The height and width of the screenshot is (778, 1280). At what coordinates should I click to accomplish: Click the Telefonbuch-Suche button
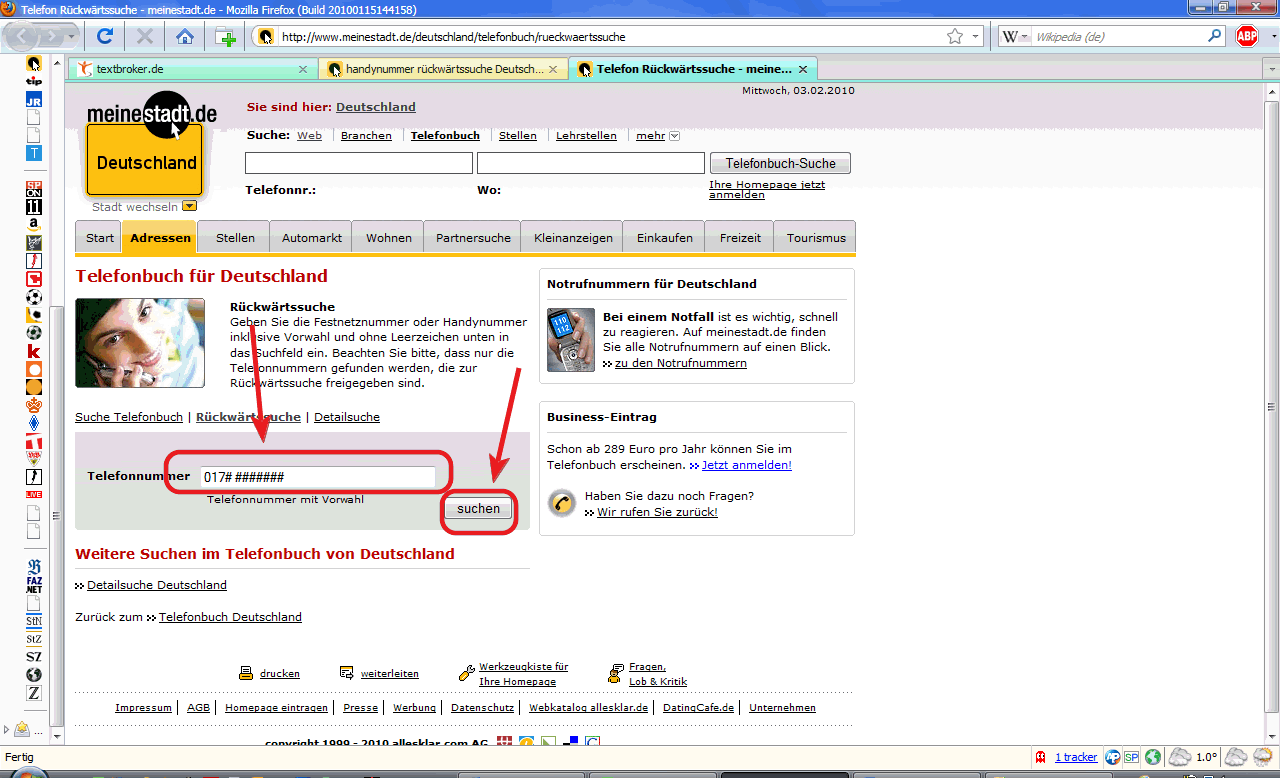(x=780, y=163)
